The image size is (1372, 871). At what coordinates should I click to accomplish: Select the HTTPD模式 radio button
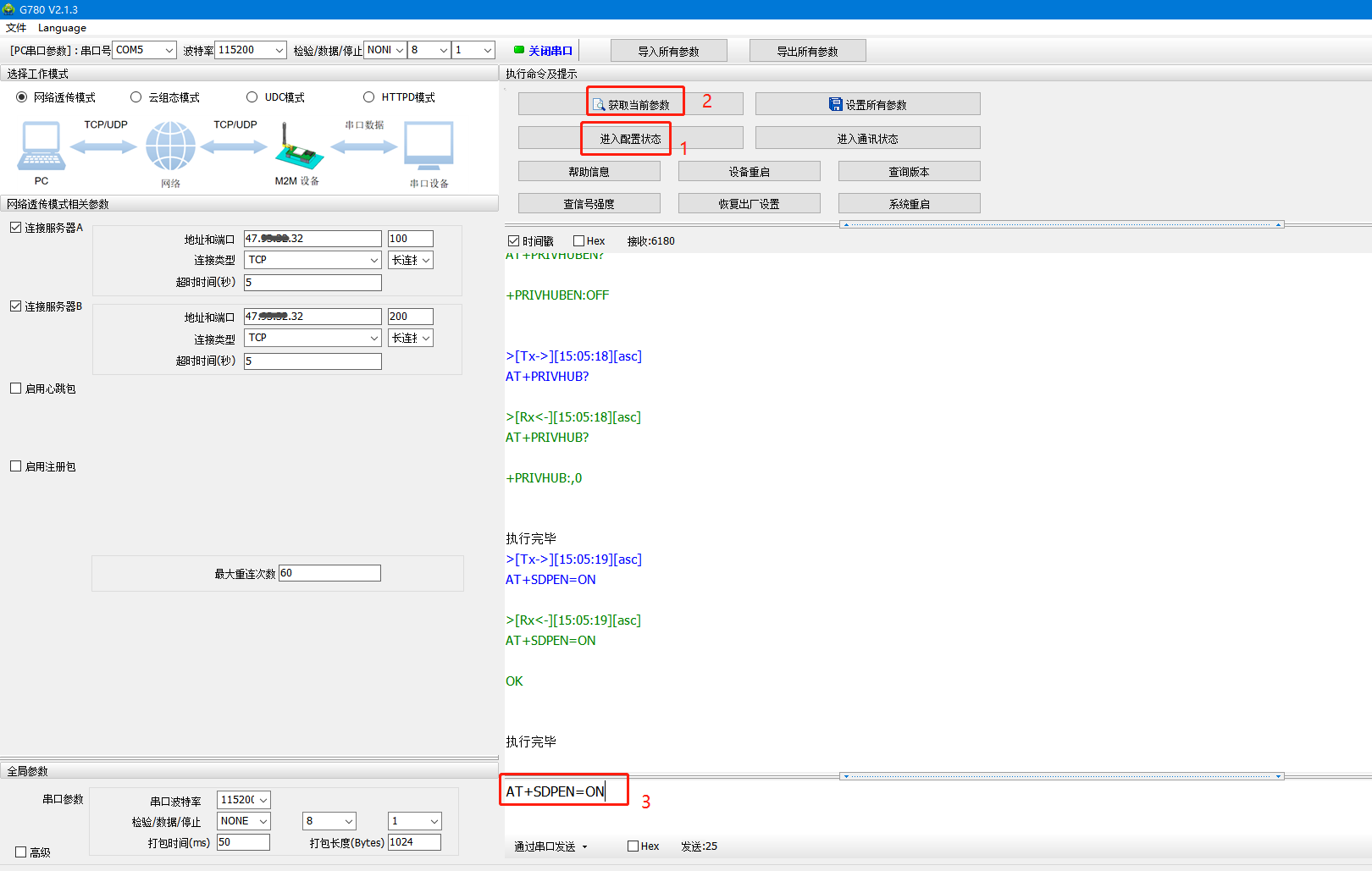click(368, 97)
